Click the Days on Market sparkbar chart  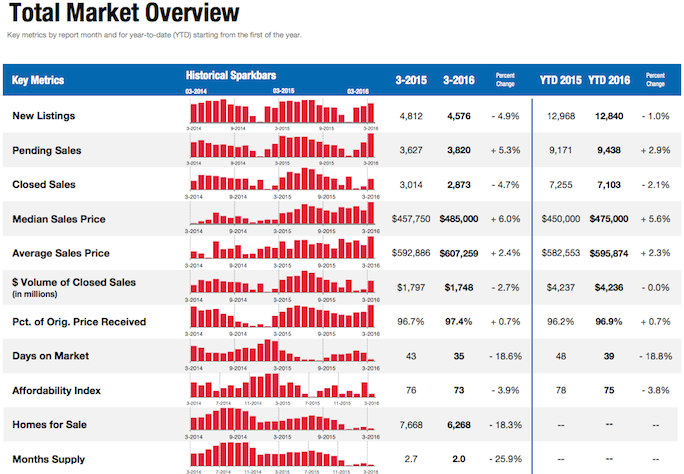tap(280, 353)
